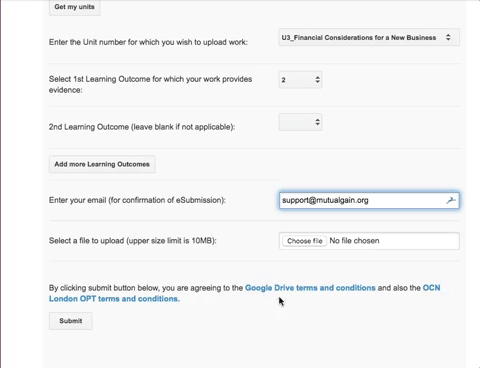480x368 pixels.
Task: Click Add more Learning Outcomes button
Action: [102, 164]
